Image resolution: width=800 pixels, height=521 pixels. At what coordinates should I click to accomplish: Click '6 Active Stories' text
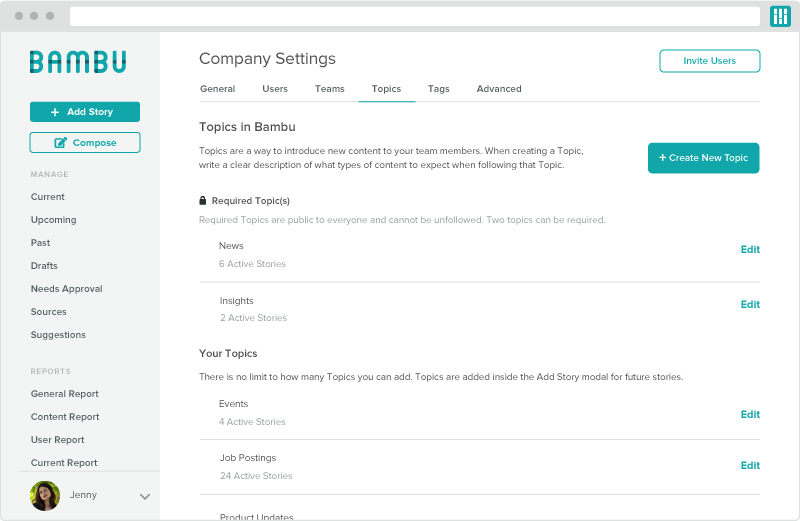pos(253,264)
